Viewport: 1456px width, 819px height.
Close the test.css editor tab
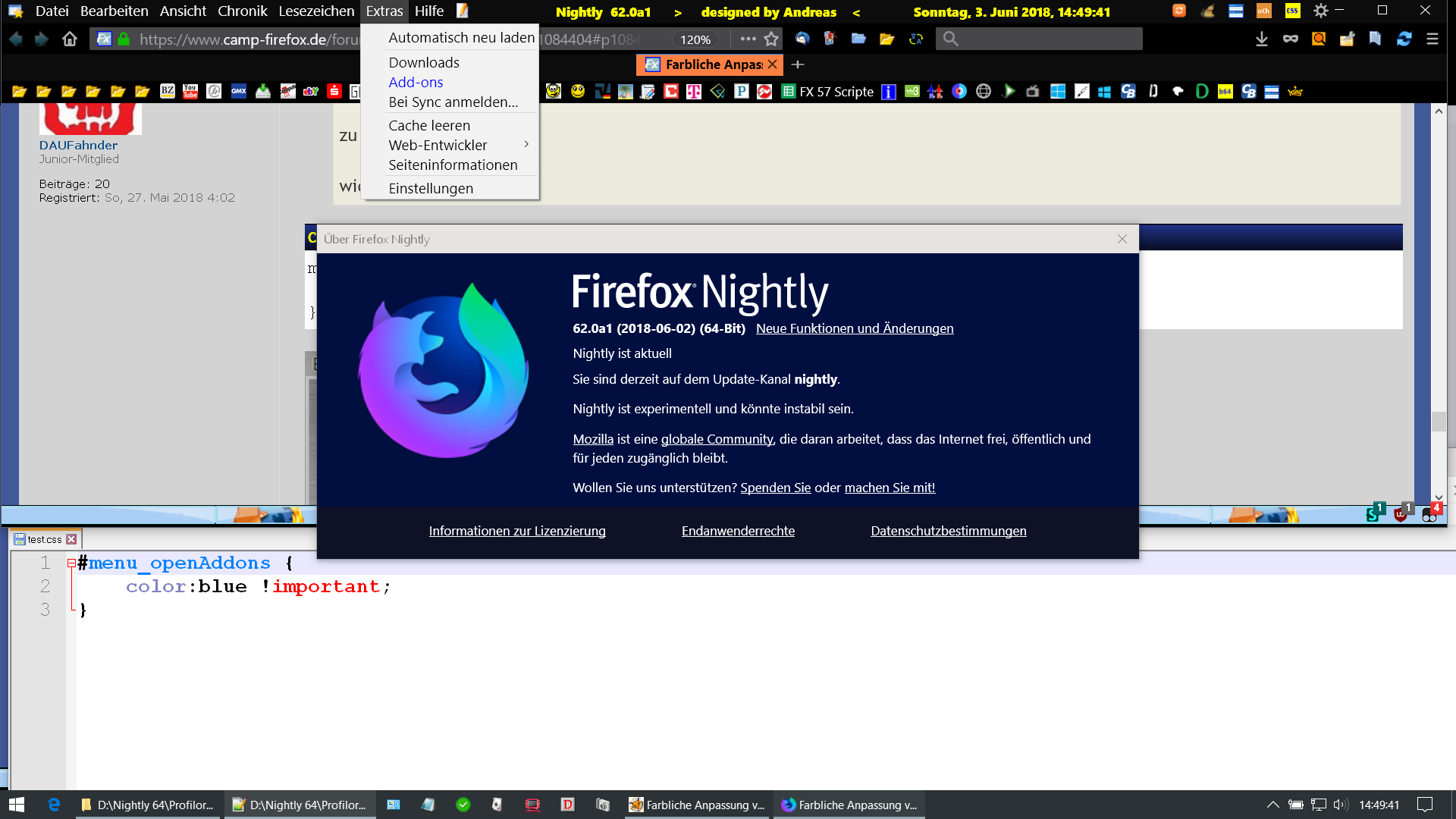[71, 539]
